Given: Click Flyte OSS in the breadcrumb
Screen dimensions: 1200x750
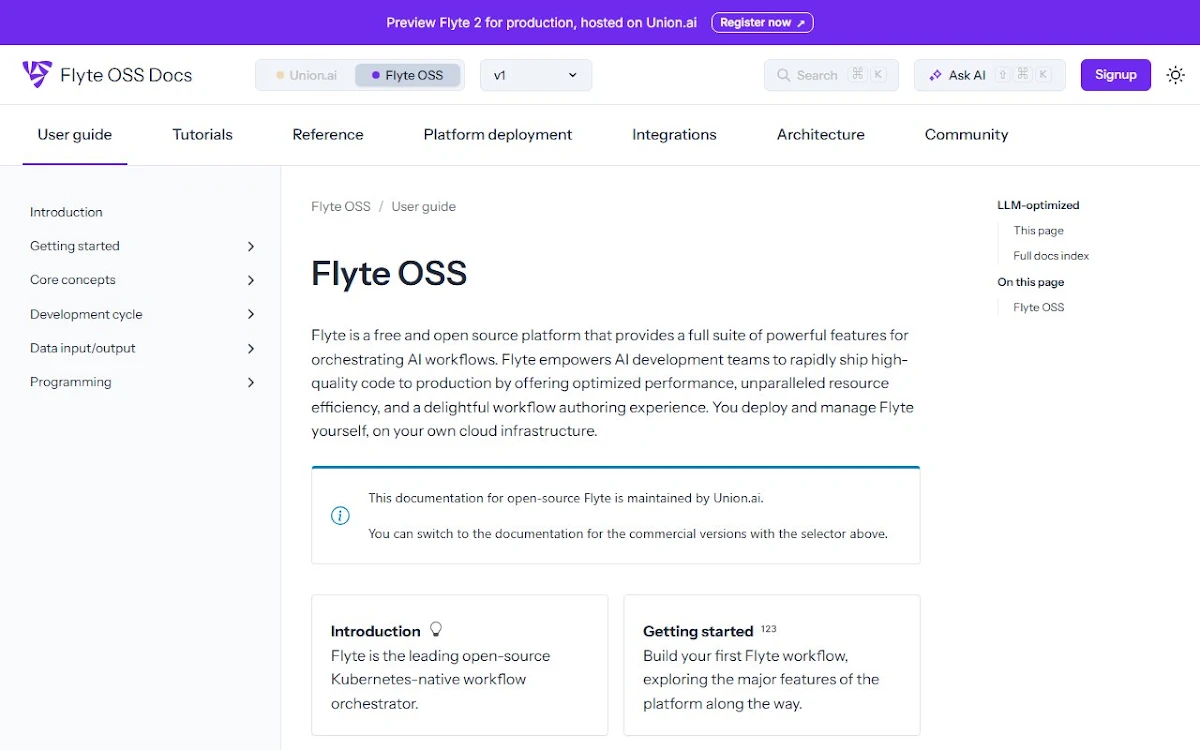Looking at the screenshot, I should (x=341, y=206).
